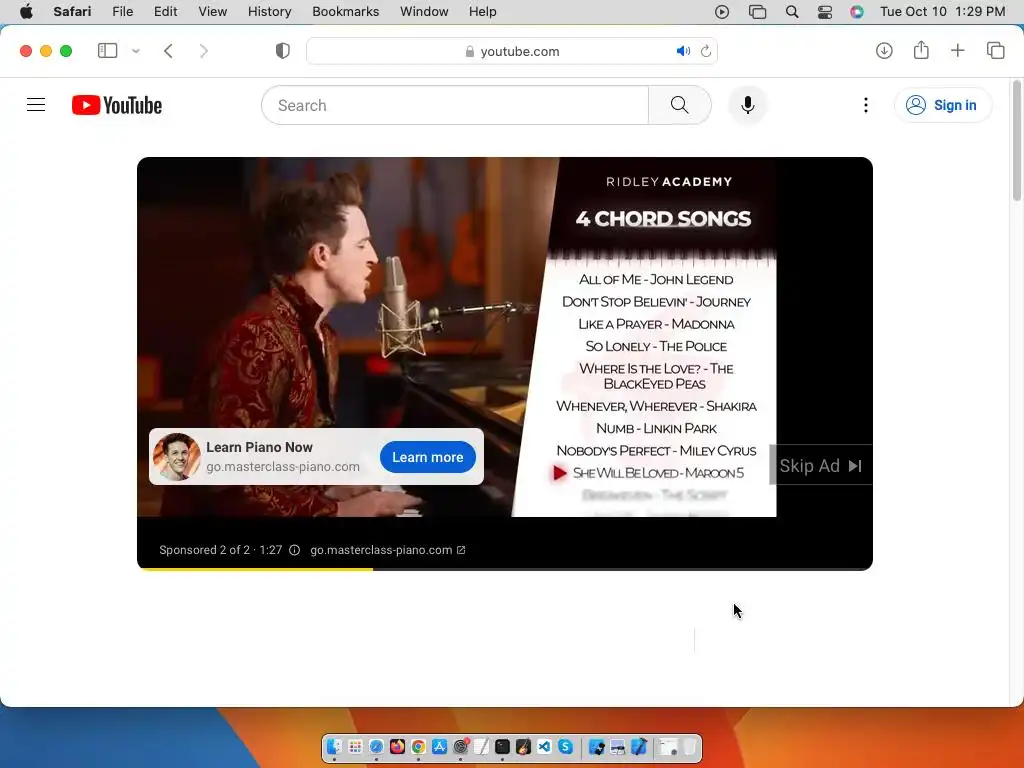Open Terminal from the Dock
Viewport: 1024px width, 768px height.
[502, 746]
